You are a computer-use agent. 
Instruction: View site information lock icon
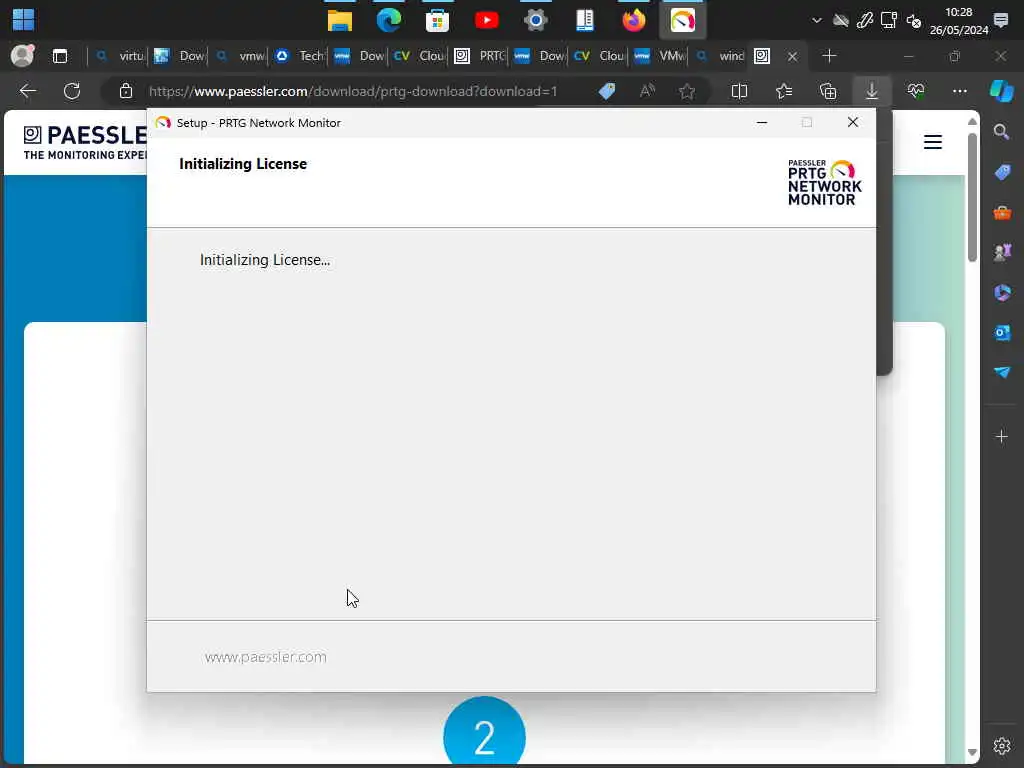tap(126, 91)
